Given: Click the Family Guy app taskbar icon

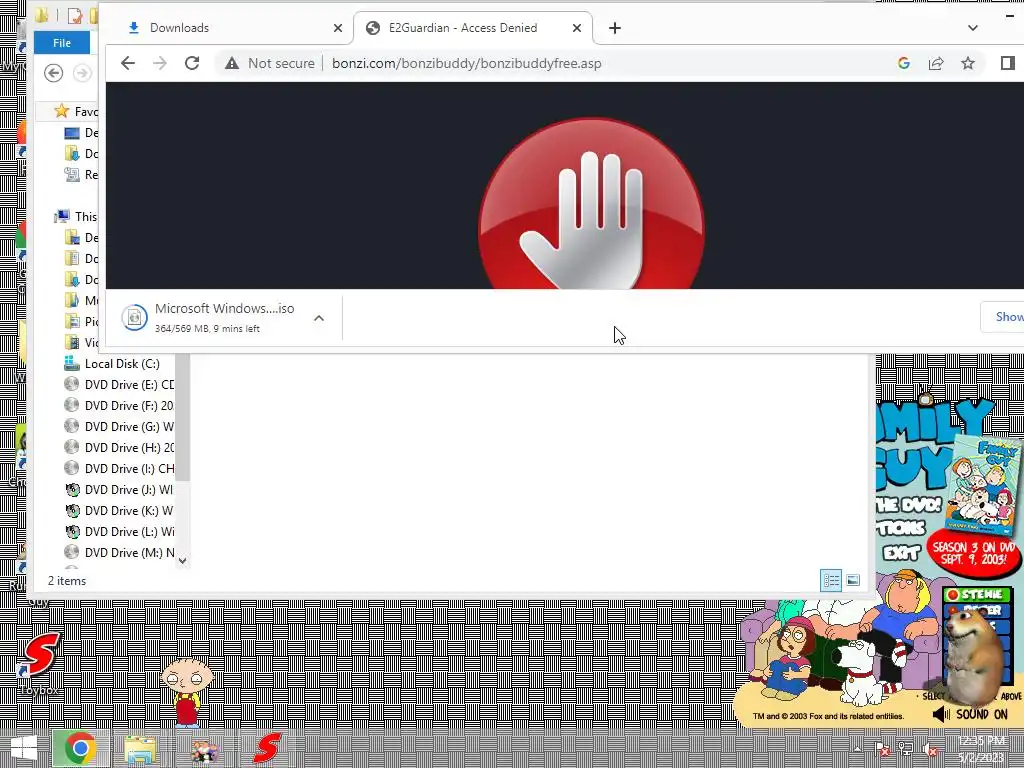Looking at the screenshot, I should tap(204, 750).
